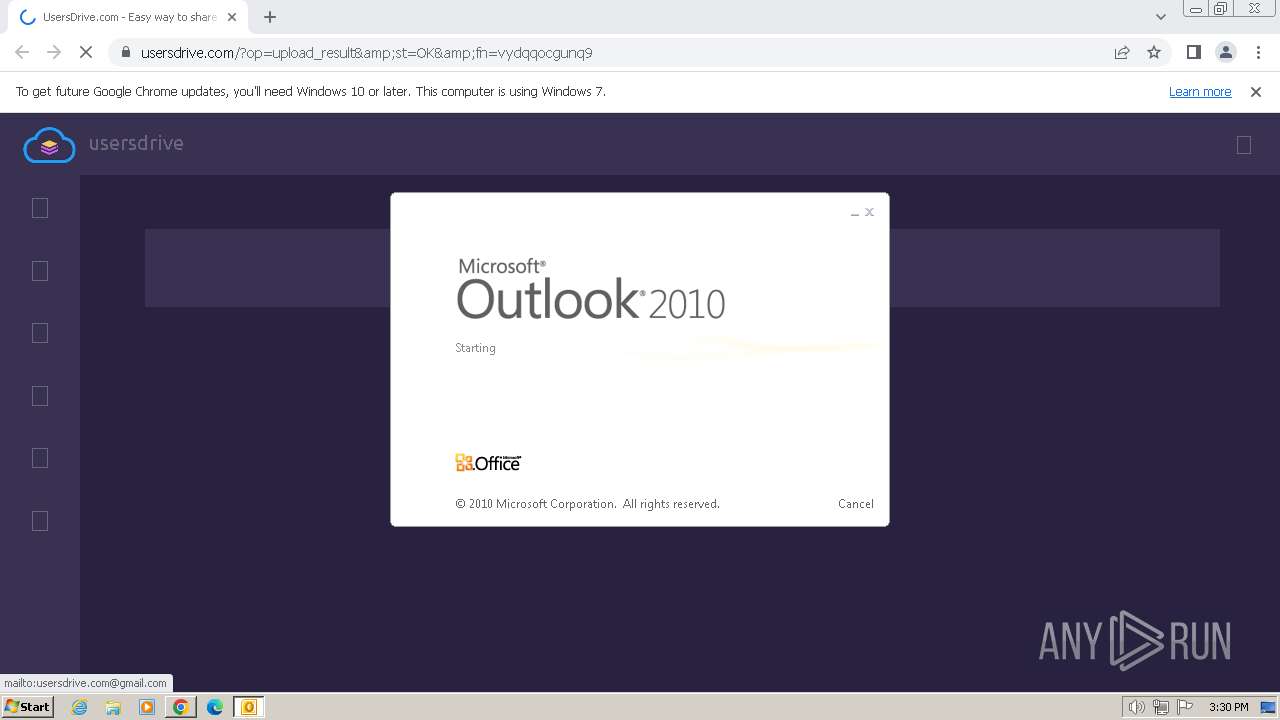Image resolution: width=1280 pixels, height=720 pixels.
Task: Click the usersdrive cloud logo
Action: (49, 145)
